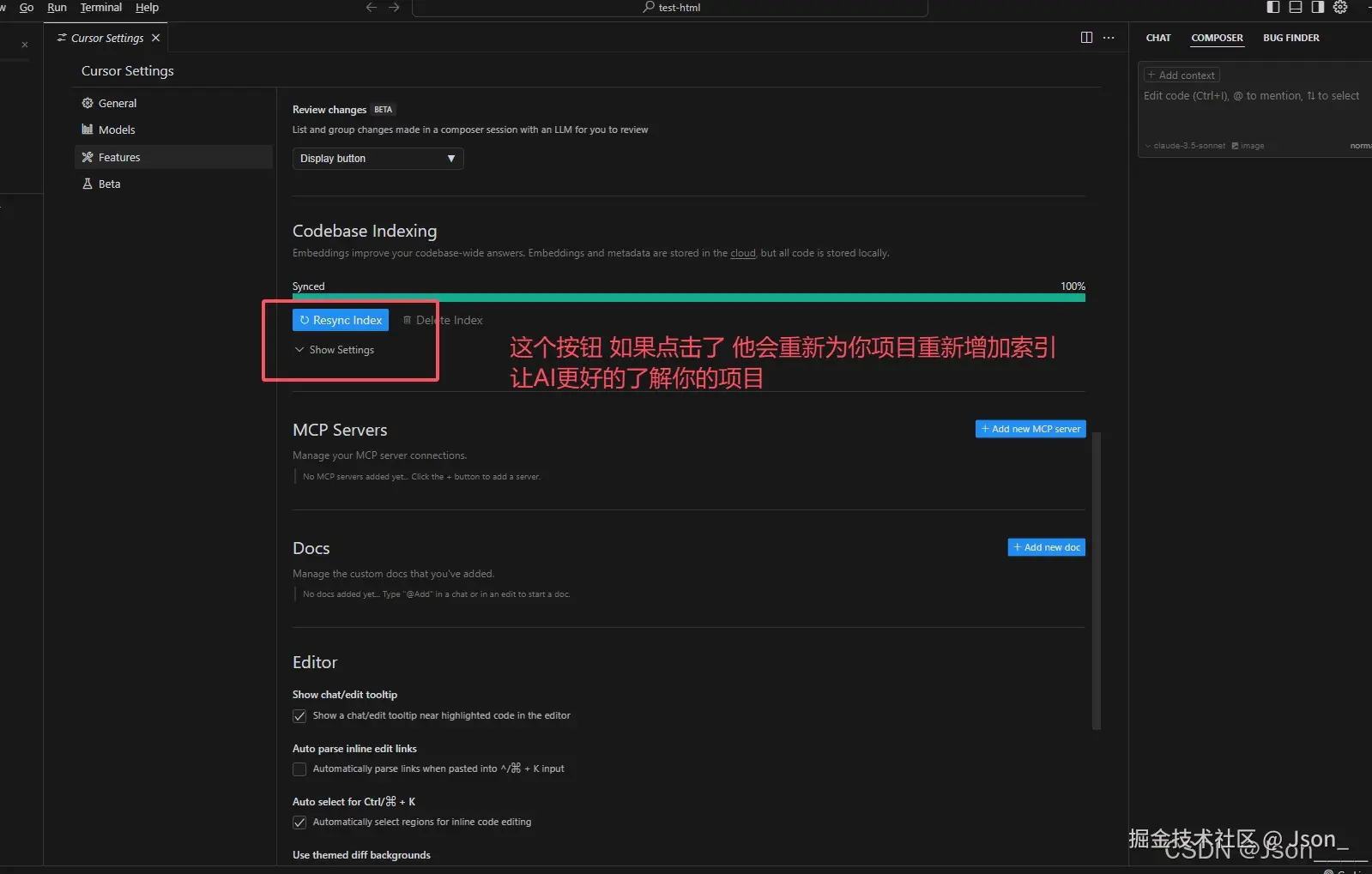Click the settings page vertical scrollbar
This screenshot has width=1372, height=874.
[x=1097, y=581]
